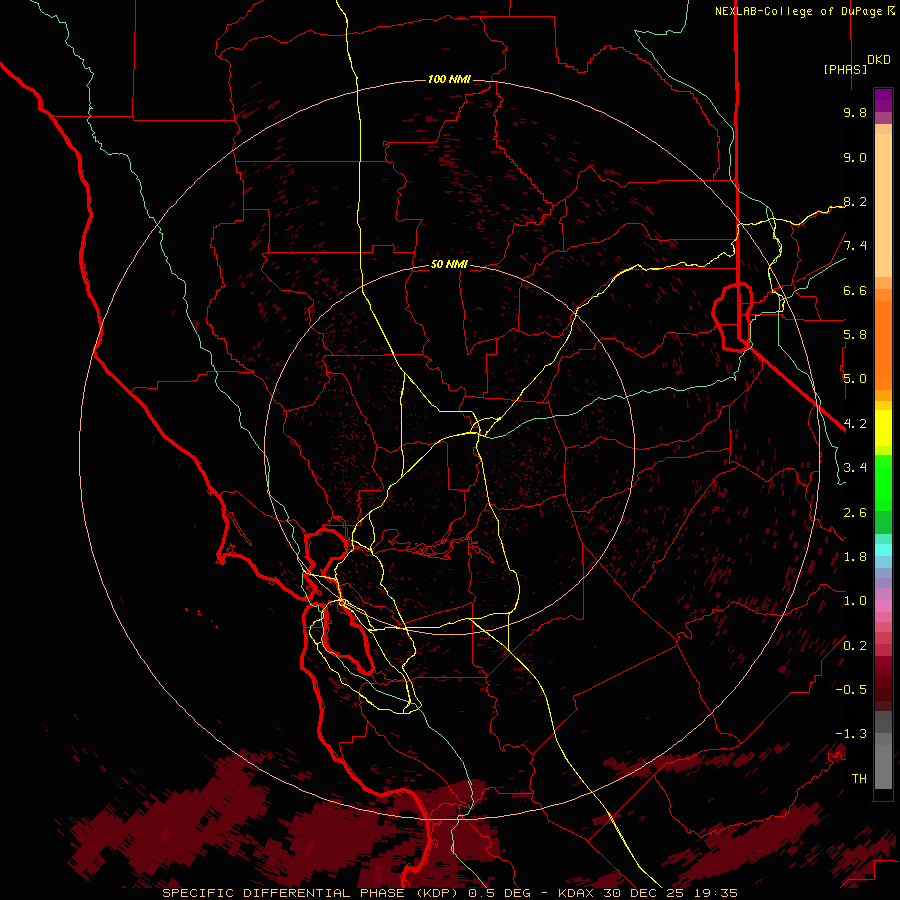
Task: Click the DKD label above the color scale
Action: point(879,60)
